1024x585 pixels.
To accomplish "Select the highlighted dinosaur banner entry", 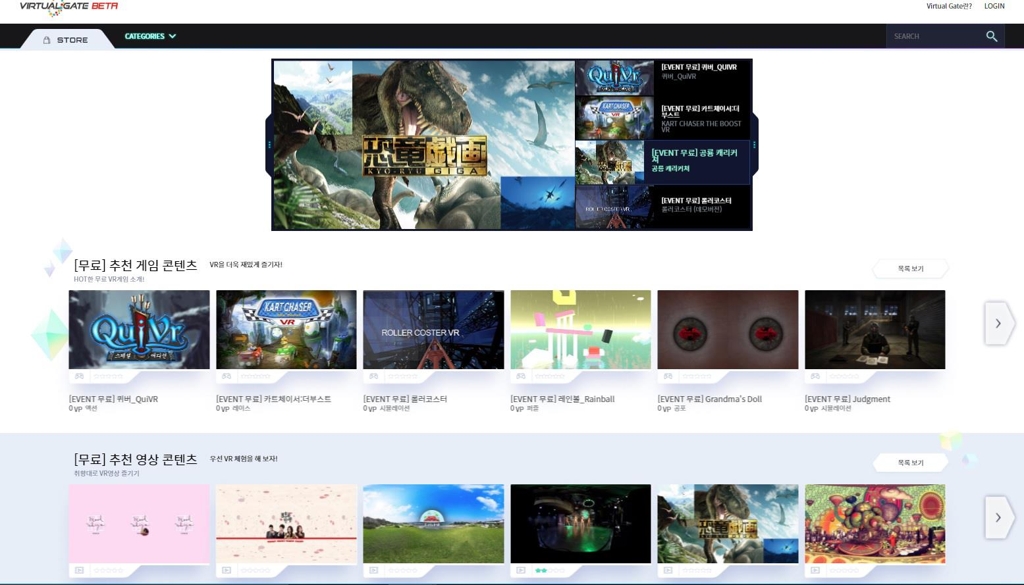I will 663,162.
